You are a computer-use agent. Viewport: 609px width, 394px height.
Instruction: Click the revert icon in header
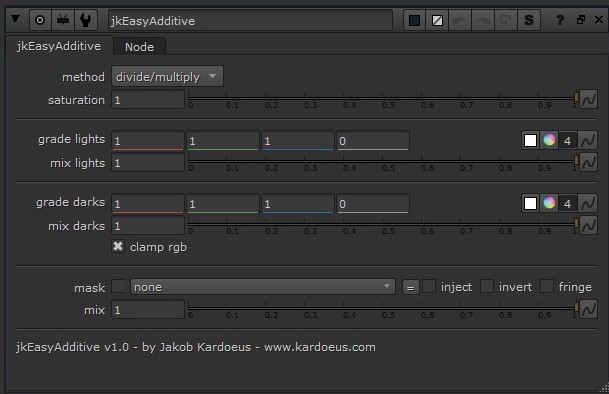[x=506, y=20]
